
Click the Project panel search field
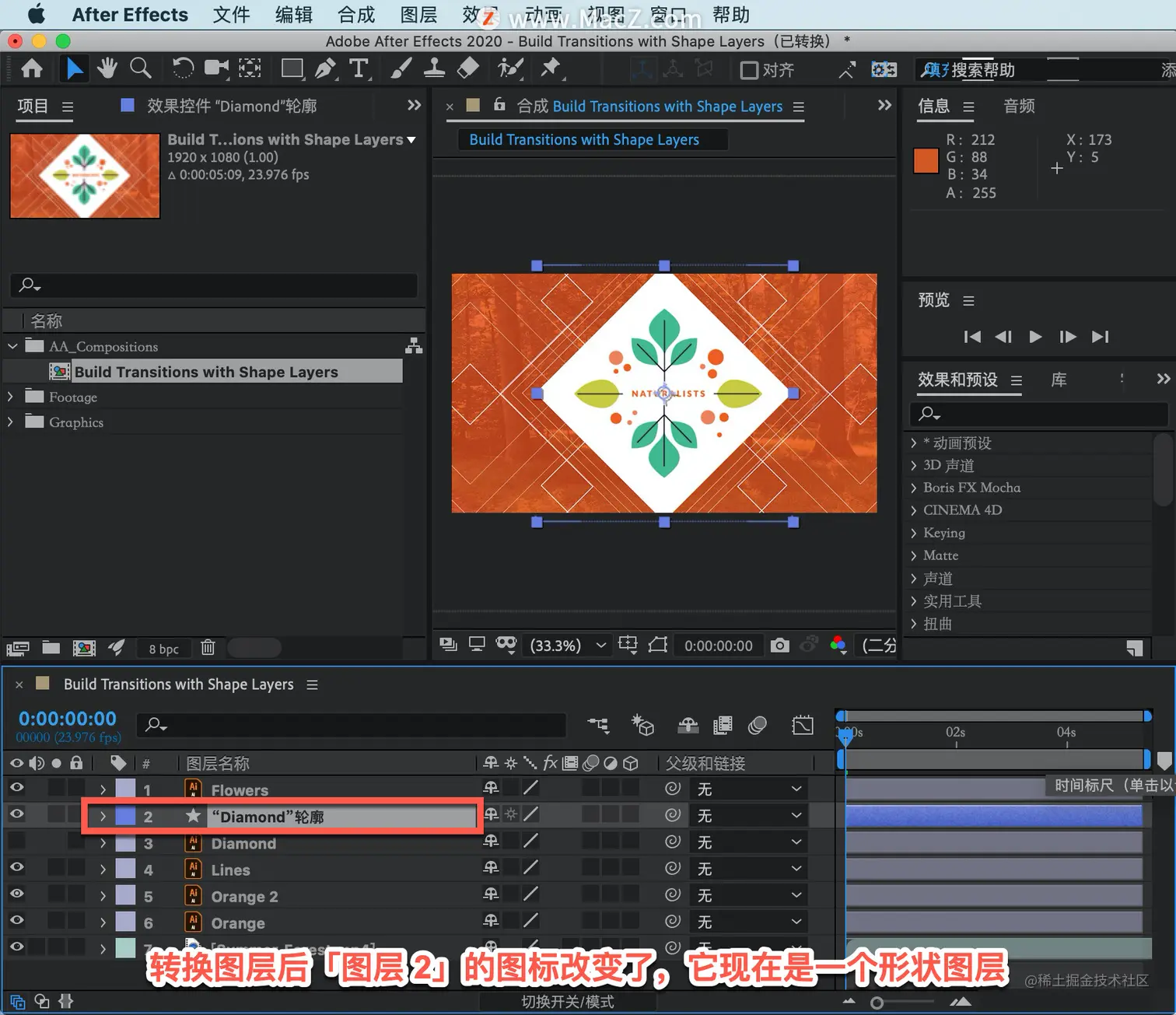click(x=214, y=285)
